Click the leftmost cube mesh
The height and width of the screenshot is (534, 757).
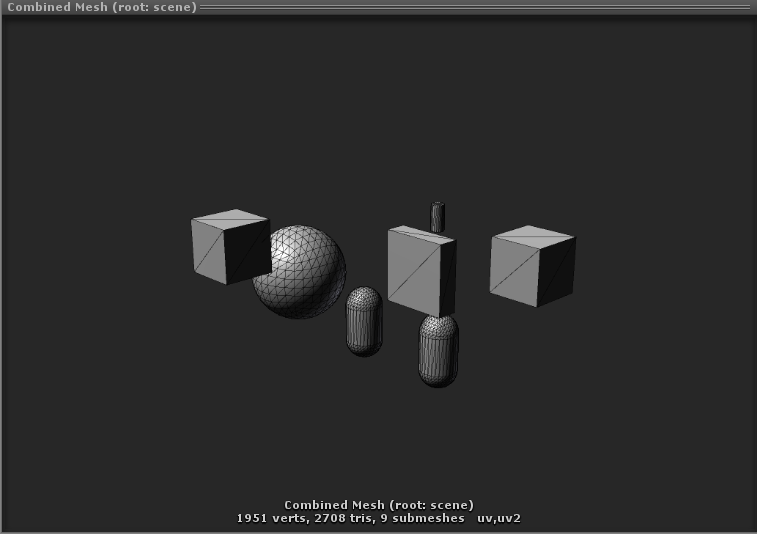(231, 247)
